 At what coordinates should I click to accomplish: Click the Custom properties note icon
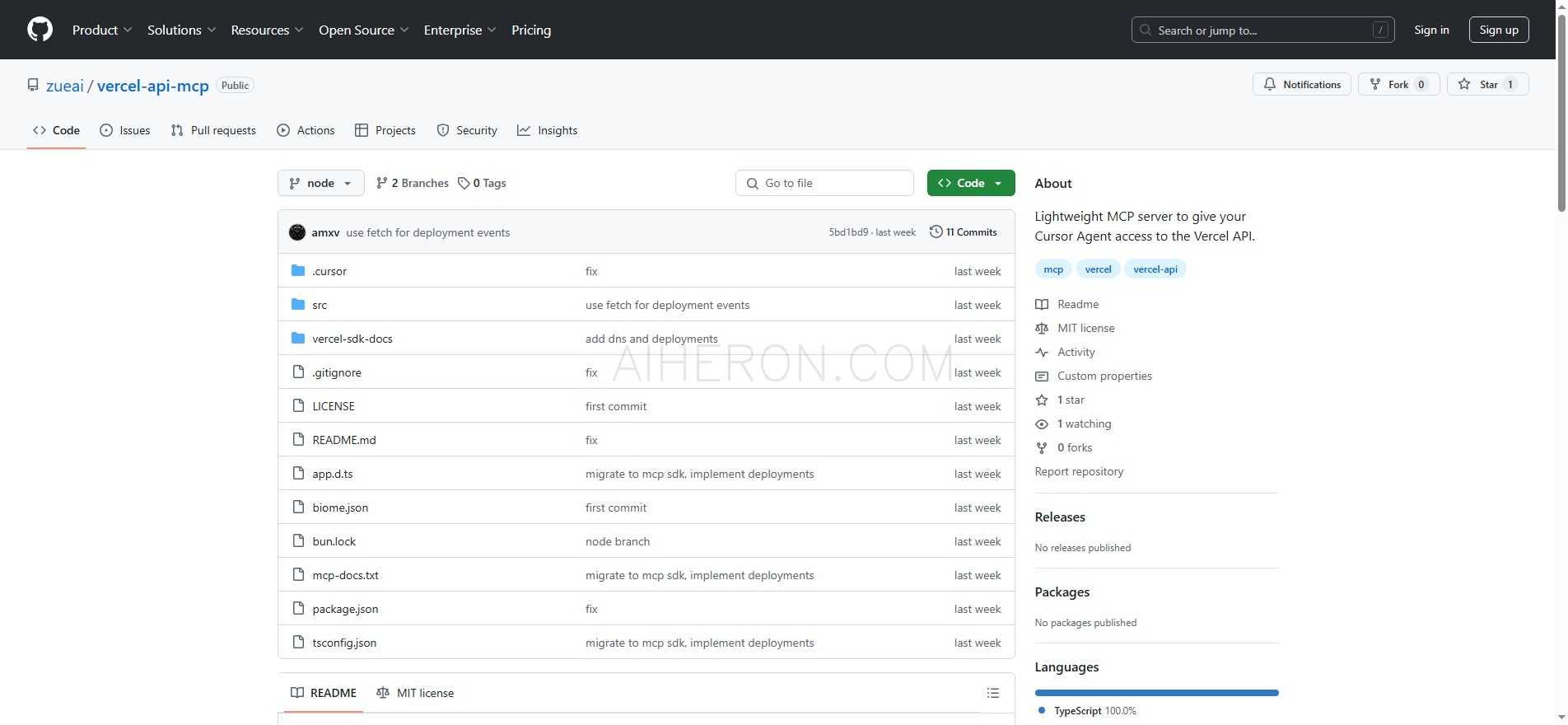1042,376
